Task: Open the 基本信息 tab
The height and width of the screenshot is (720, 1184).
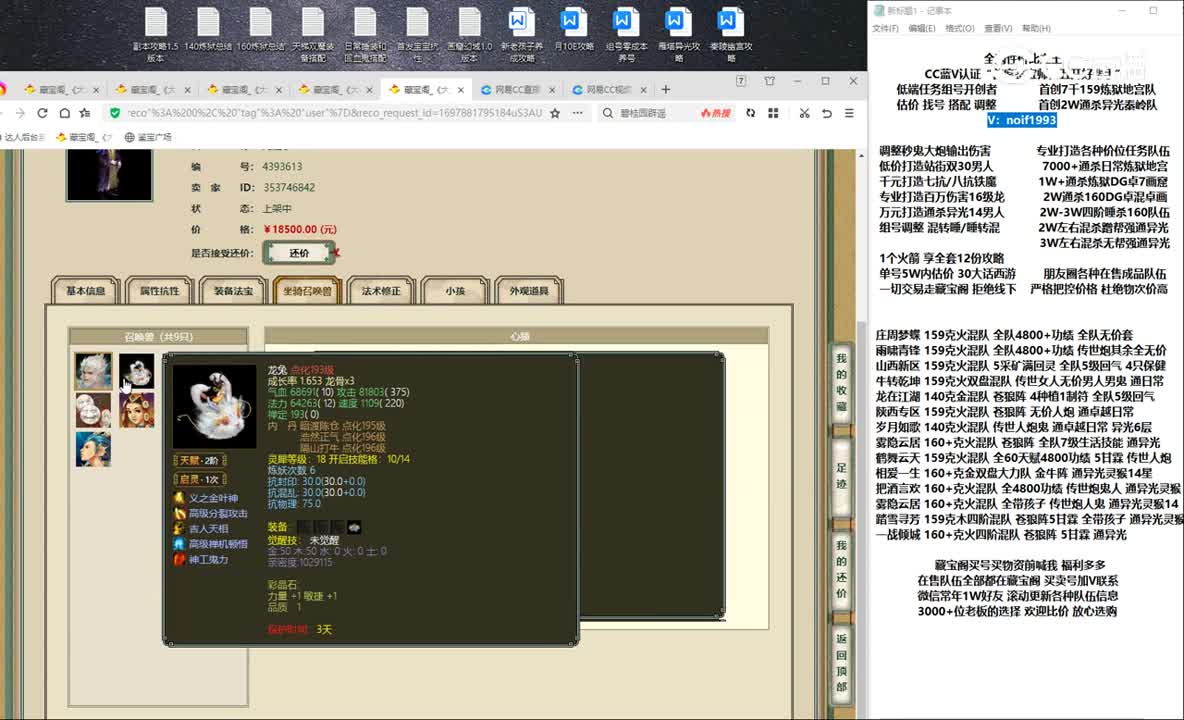Action: (x=85, y=291)
